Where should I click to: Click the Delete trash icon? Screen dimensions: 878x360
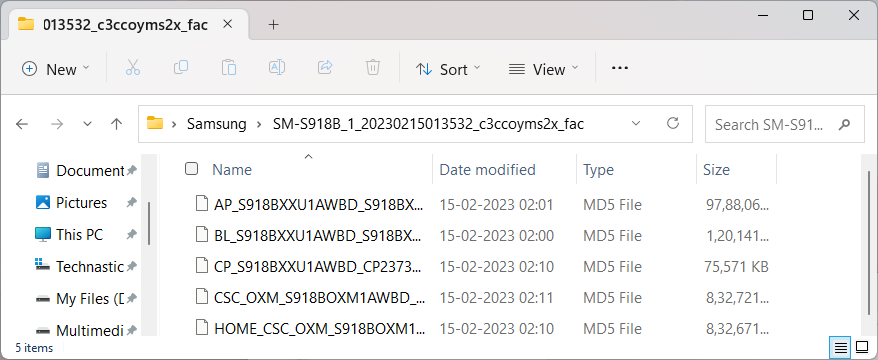coord(373,68)
